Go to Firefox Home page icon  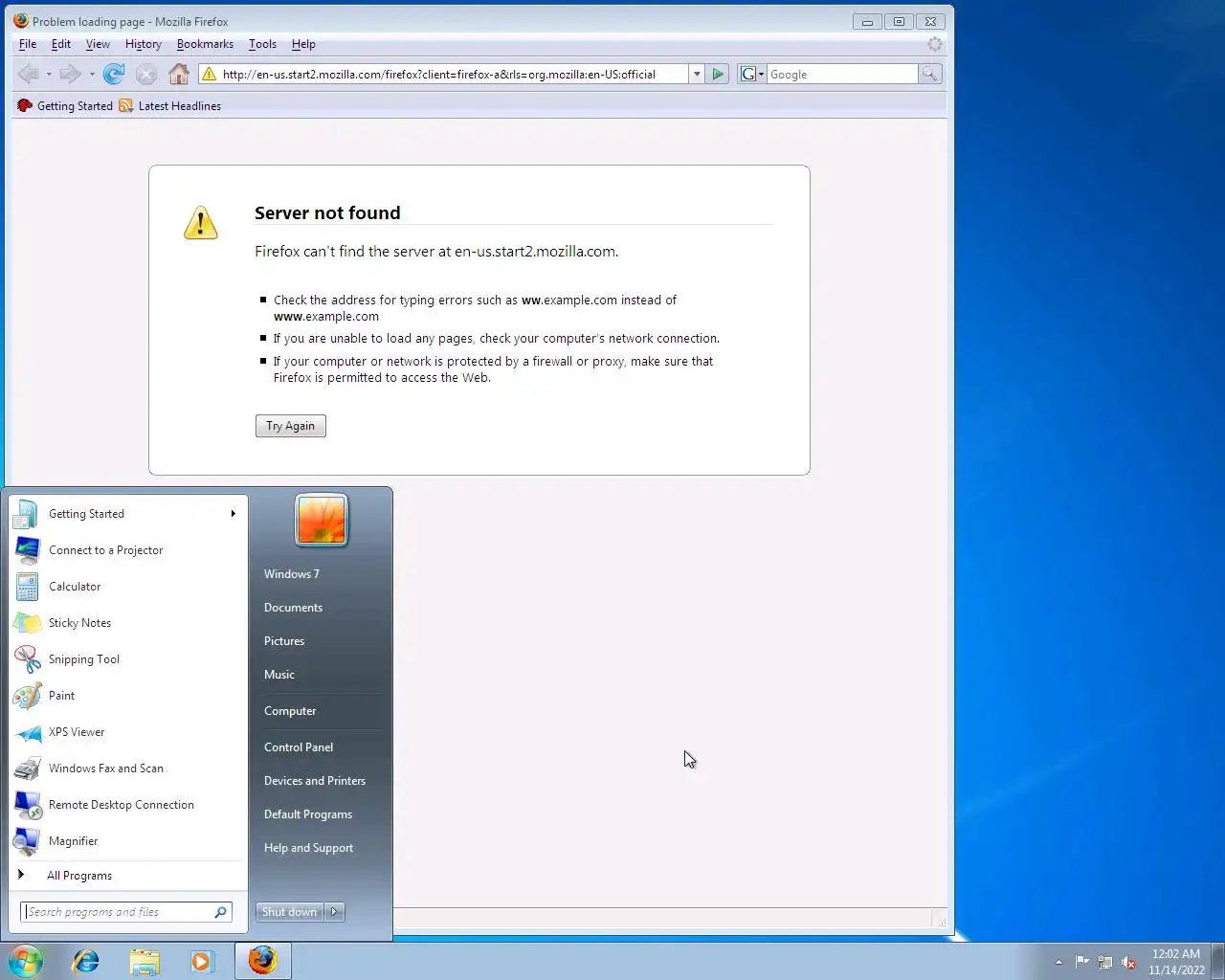[179, 74]
